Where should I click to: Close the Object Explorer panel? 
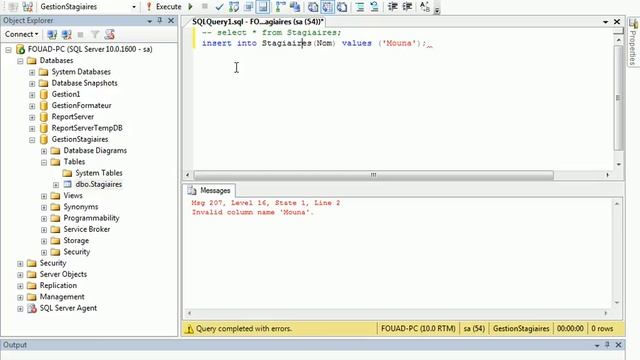tap(171, 20)
